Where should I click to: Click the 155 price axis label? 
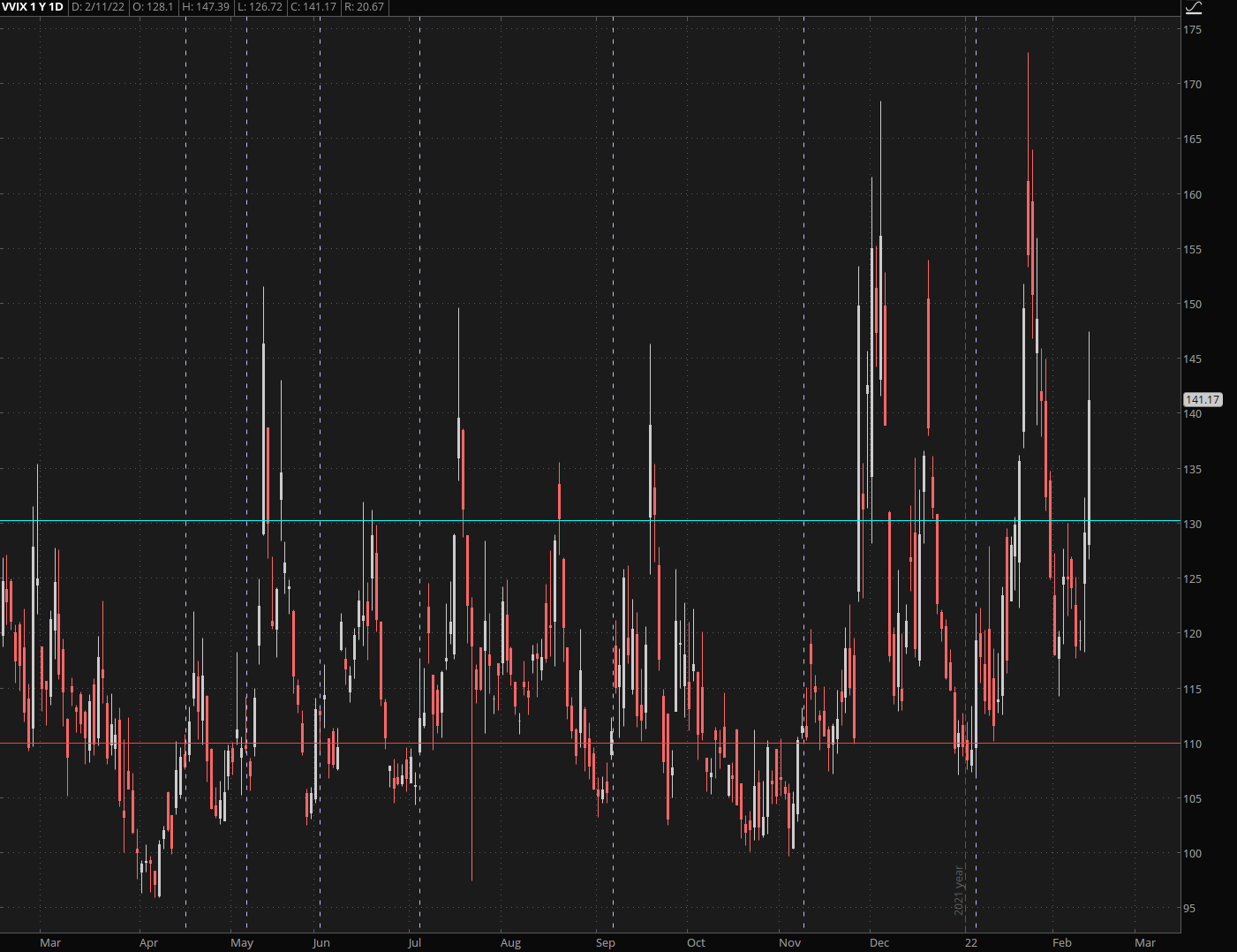1193,250
